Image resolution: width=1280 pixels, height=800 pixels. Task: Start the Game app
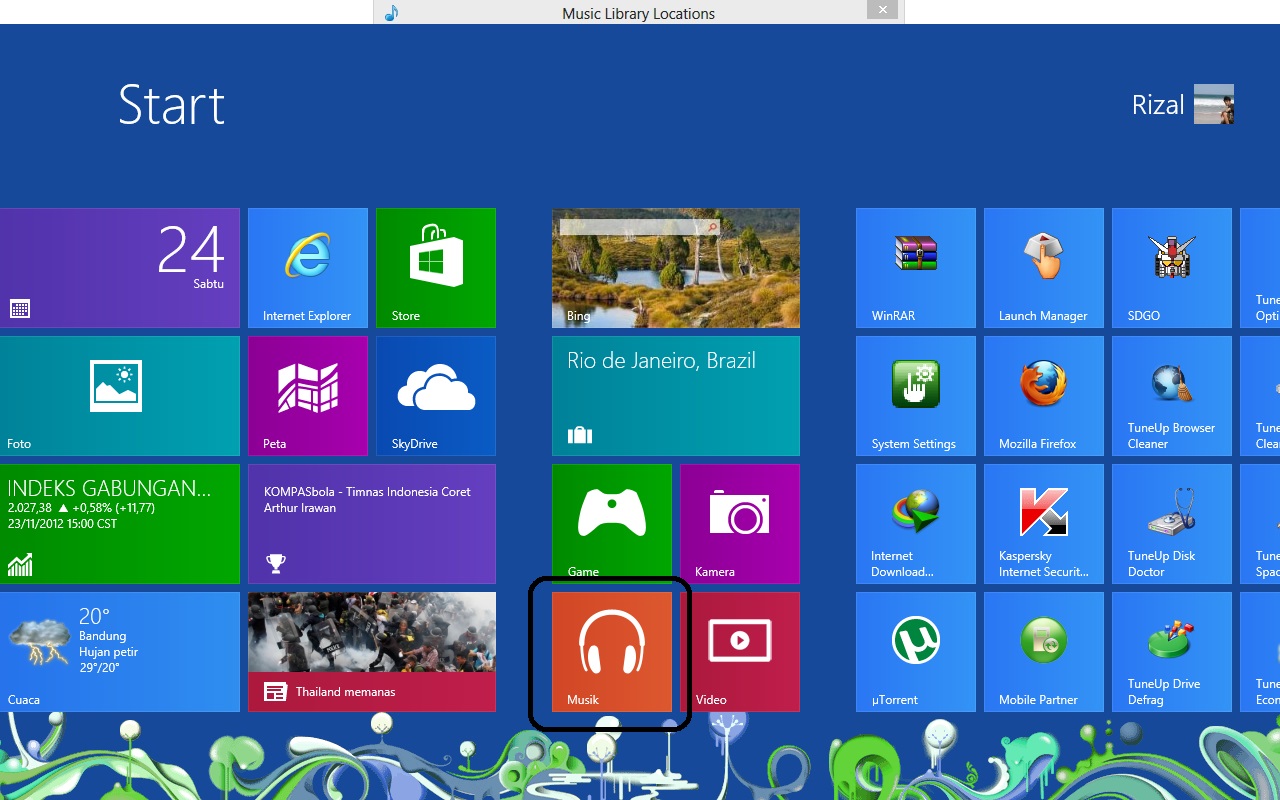(x=612, y=523)
